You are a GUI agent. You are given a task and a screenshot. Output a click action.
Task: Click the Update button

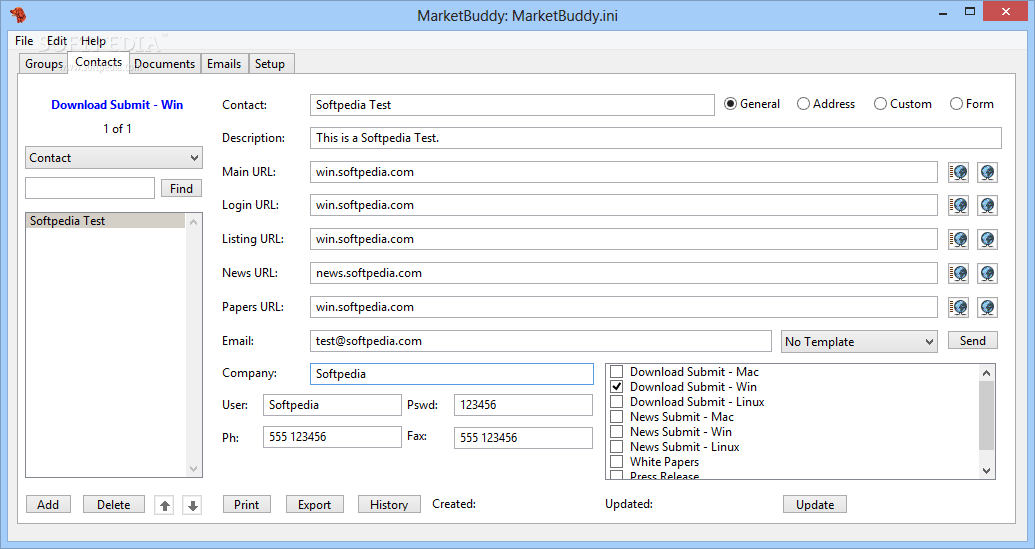(x=815, y=505)
